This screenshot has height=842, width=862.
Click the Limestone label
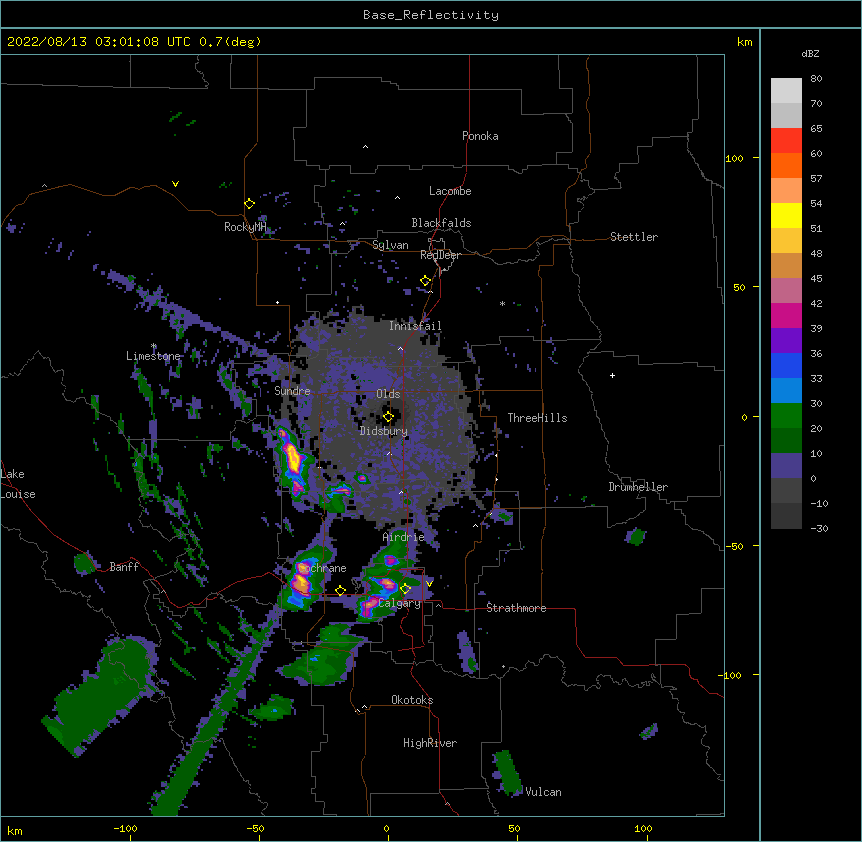[153, 356]
